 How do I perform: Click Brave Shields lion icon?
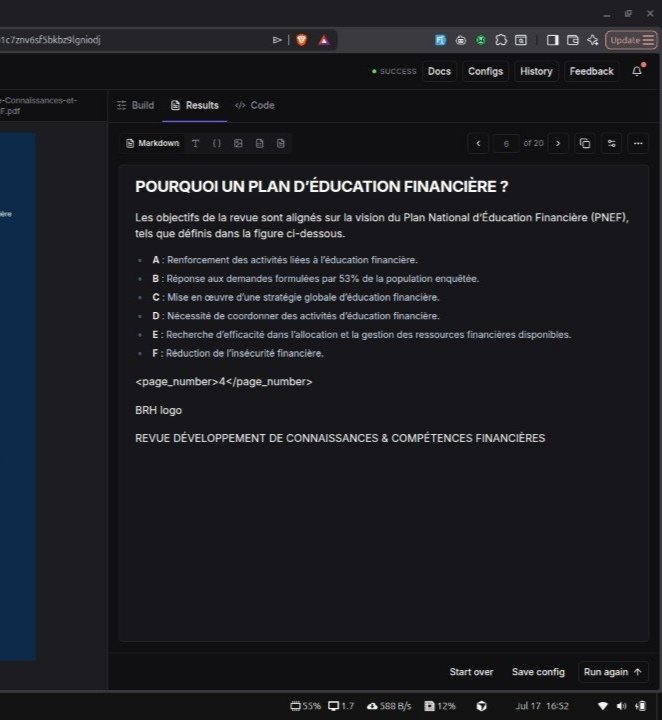(x=302, y=40)
